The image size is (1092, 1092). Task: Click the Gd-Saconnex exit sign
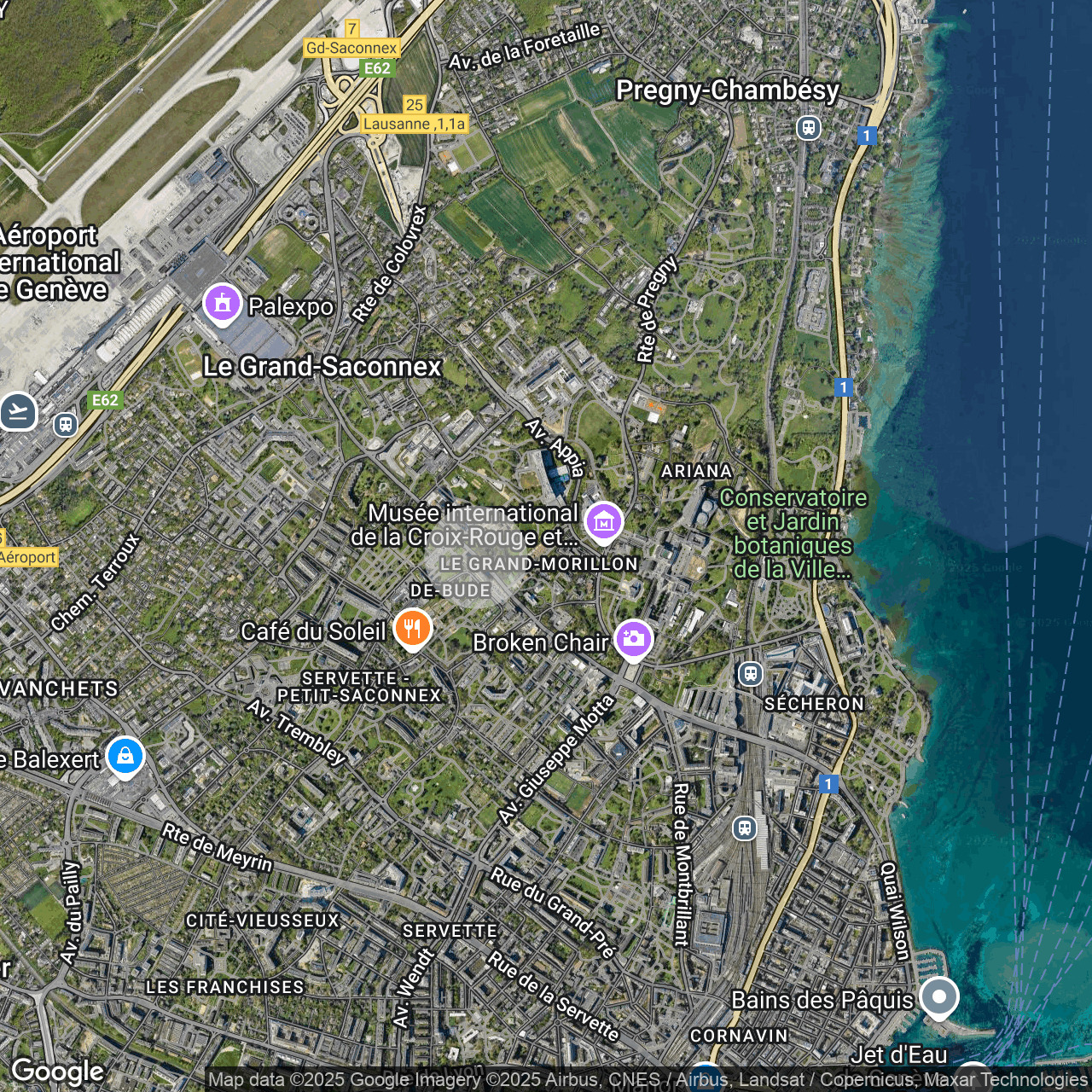tap(351, 48)
